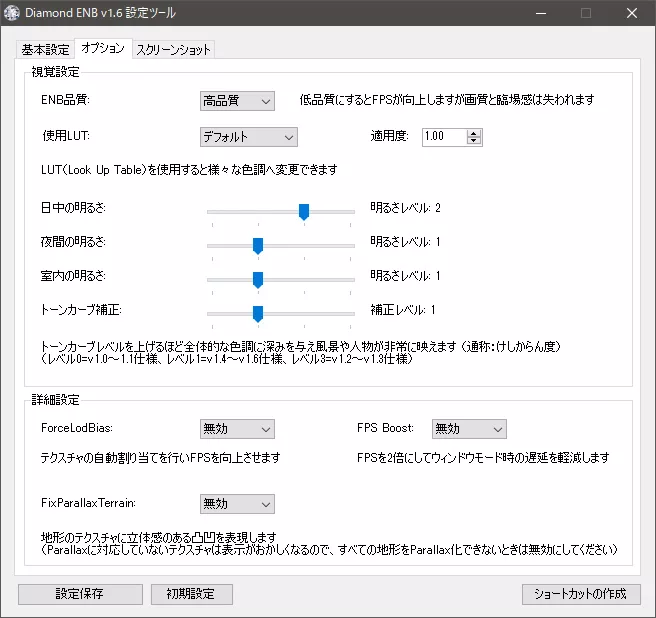Open the スクリーンショット tab
This screenshot has width=656, height=618.
pos(173,49)
